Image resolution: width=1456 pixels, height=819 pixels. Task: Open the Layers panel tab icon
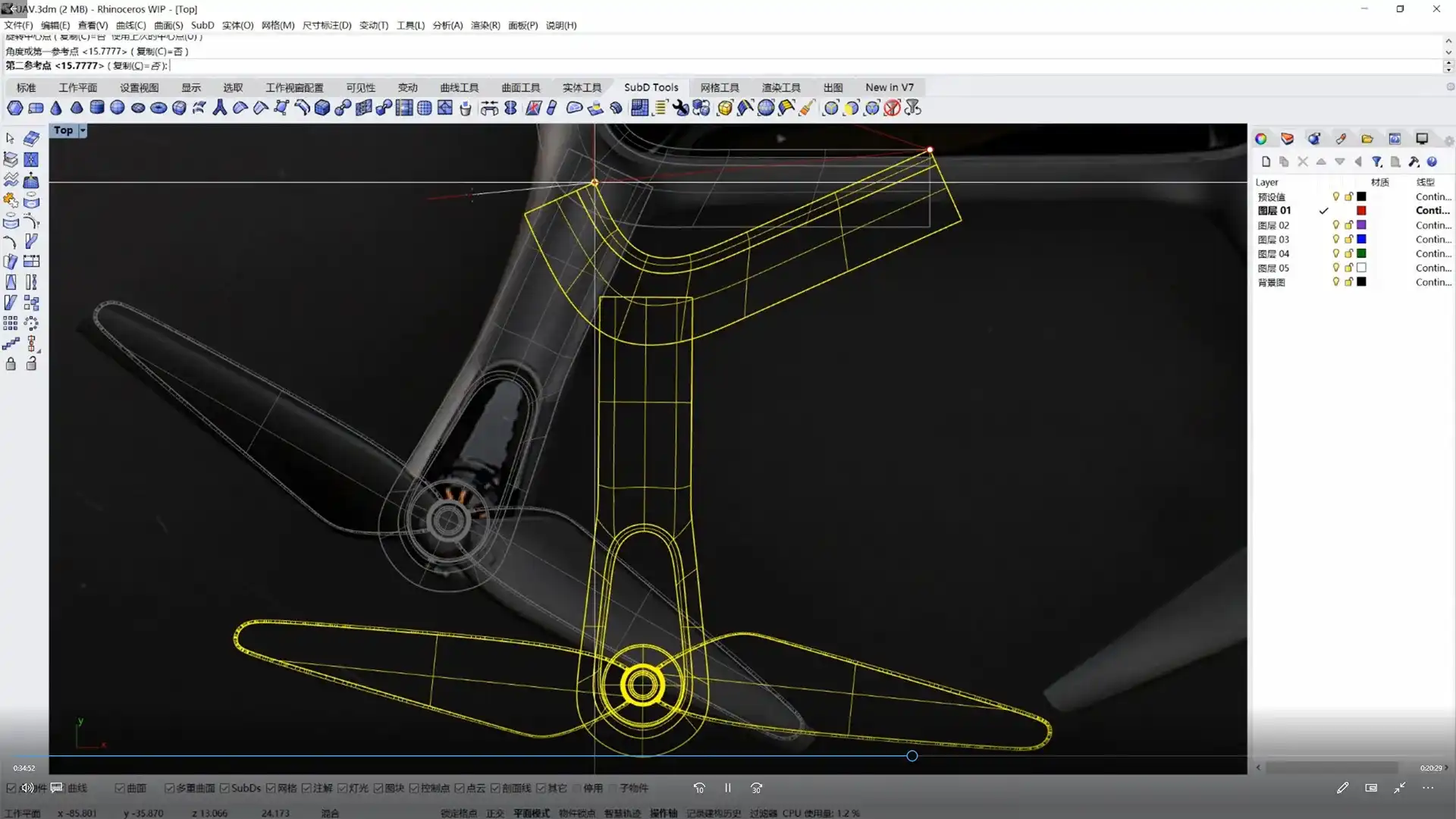1287,139
